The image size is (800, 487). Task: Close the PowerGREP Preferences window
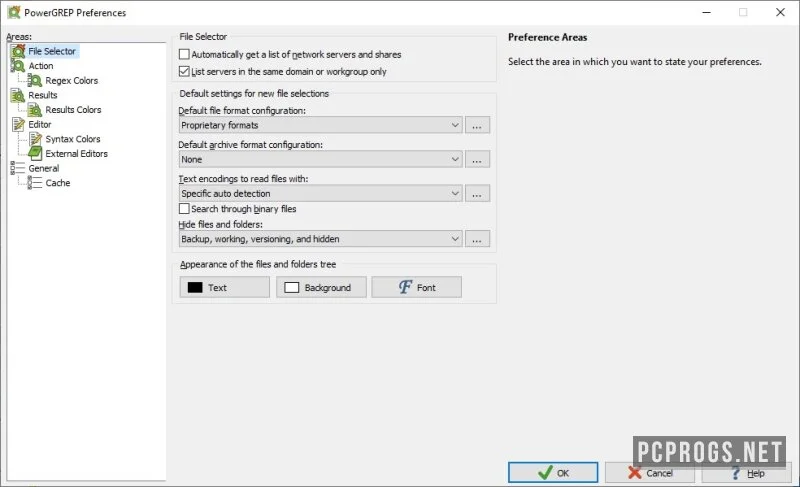coord(780,12)
